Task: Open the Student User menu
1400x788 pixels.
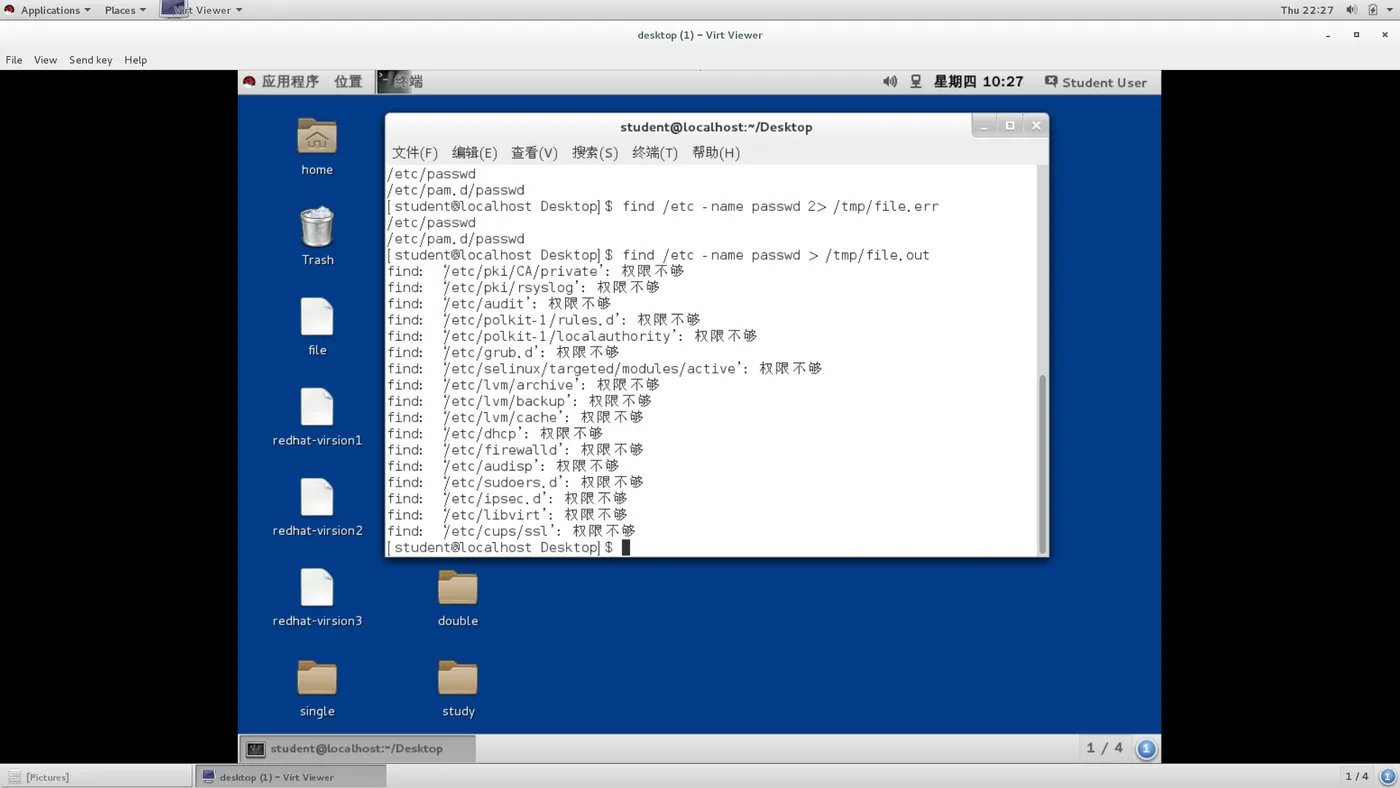Action: pos(1096,82)
